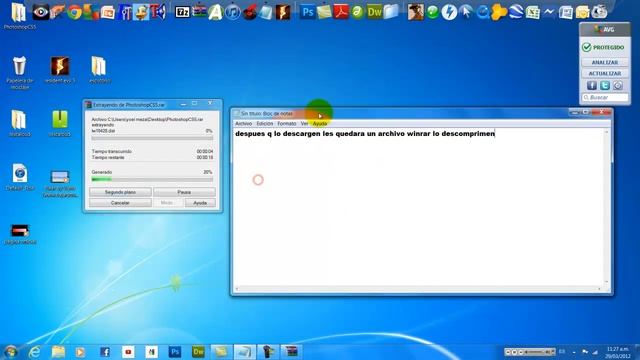Viewport: 640px width, 360px height.
Task: Open Facebook shortcut in the taskbar
Action: pos(105,351)
